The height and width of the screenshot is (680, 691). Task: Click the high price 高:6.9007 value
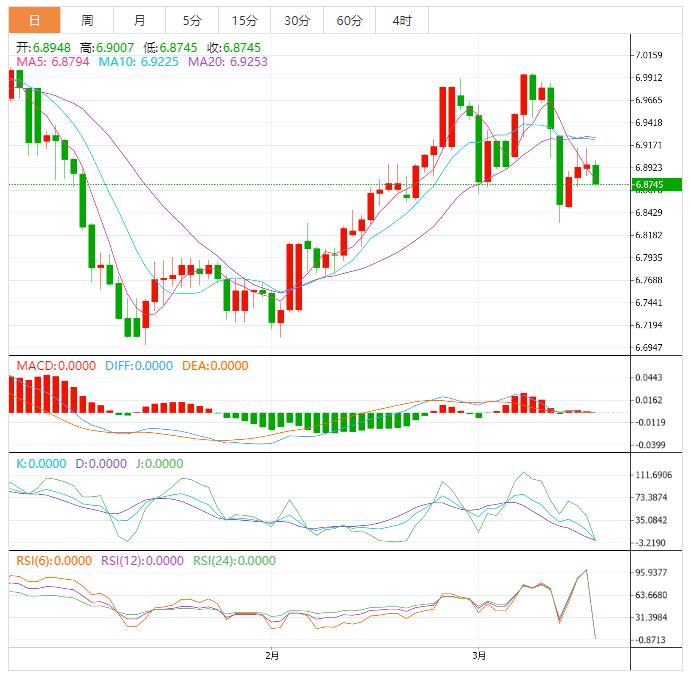[x=107, y=48]
